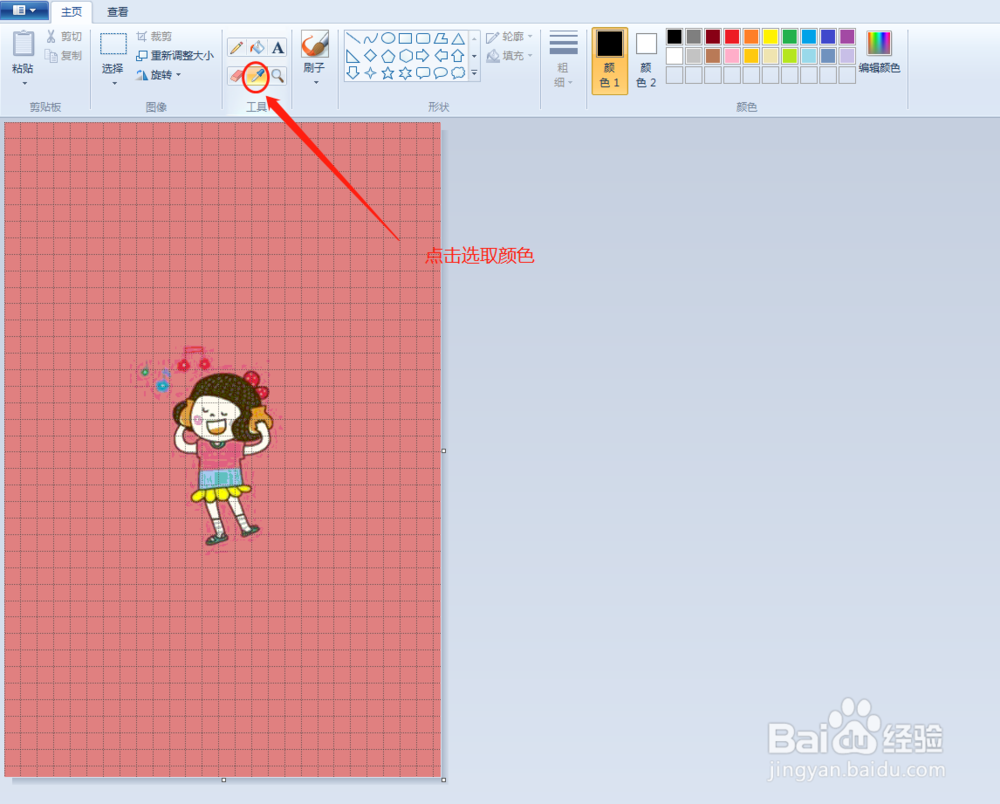Select the five-pointed Star shape
The image size is (1000, 804).
tap(388, 72)
